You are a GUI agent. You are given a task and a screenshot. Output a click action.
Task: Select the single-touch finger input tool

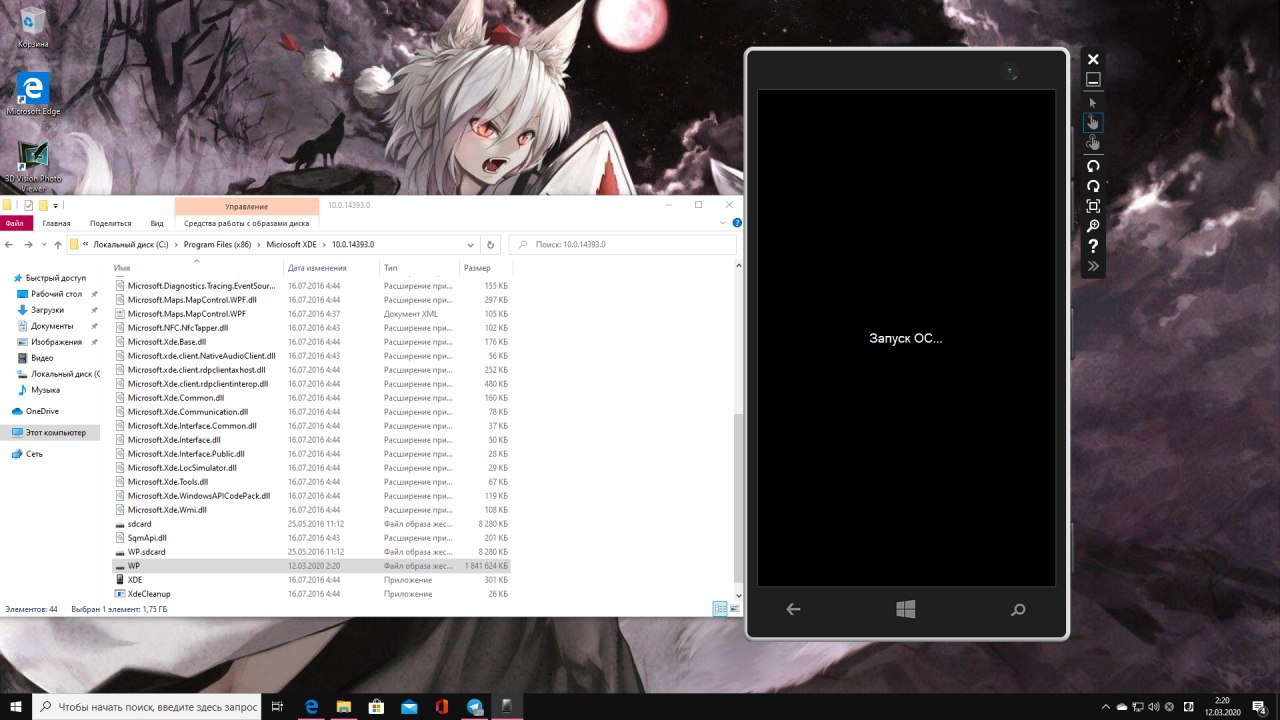(x=1093, y=122)
